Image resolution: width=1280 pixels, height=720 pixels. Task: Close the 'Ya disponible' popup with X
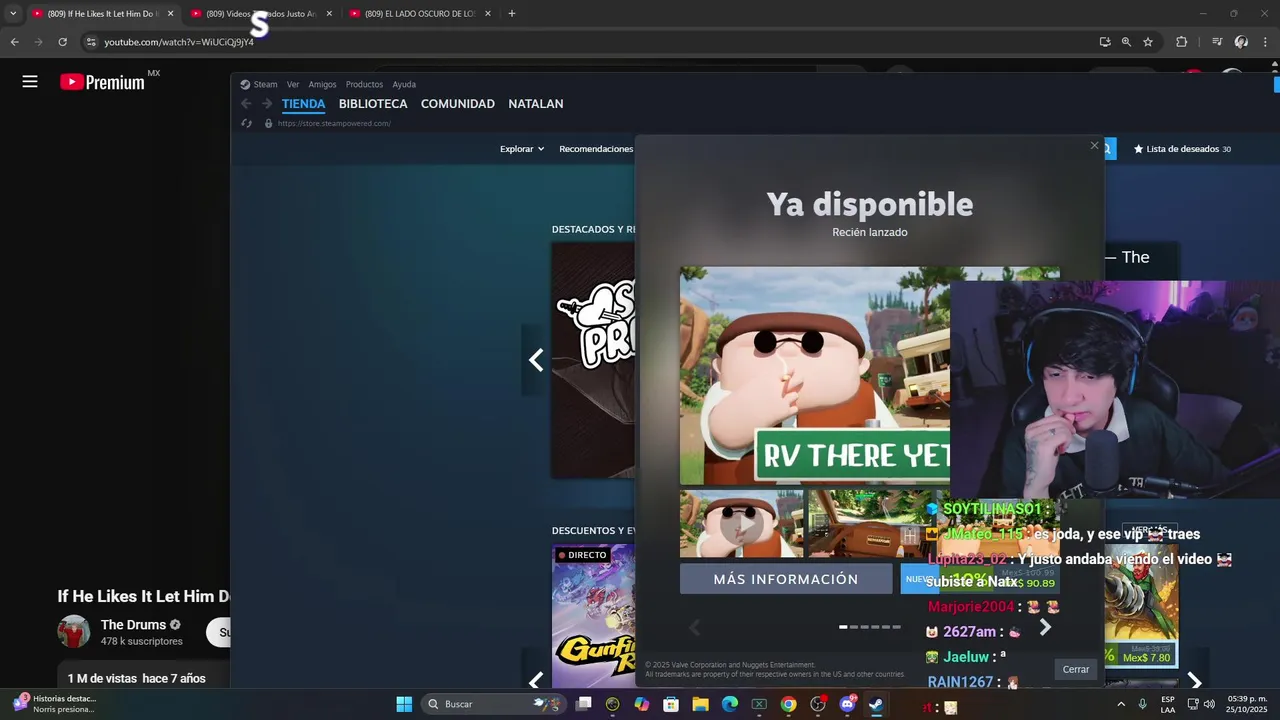point(1094,146)
